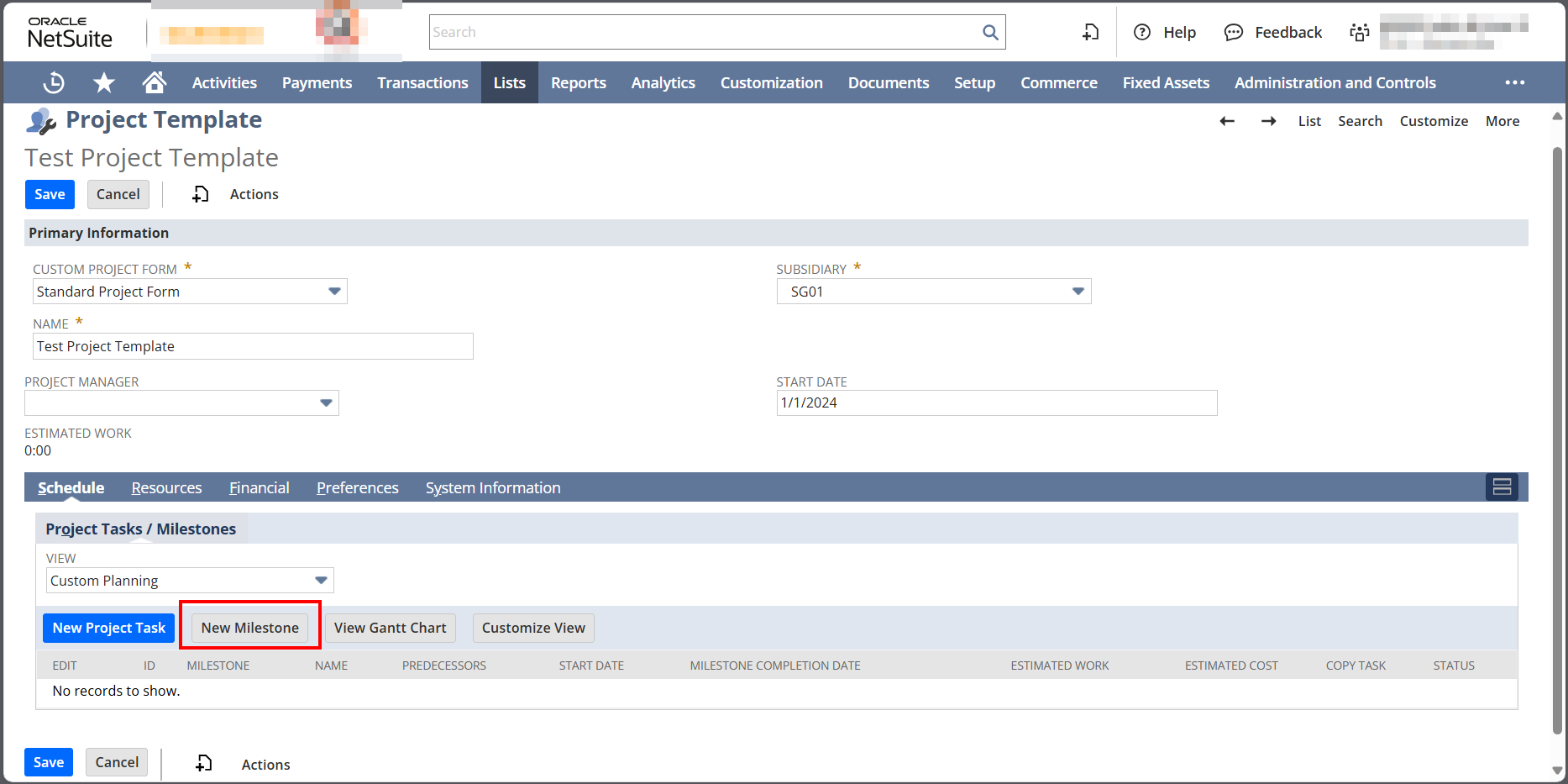Screen dimensions: 1568x784
Task: Click the change role icon
Action: point(1359,32)
